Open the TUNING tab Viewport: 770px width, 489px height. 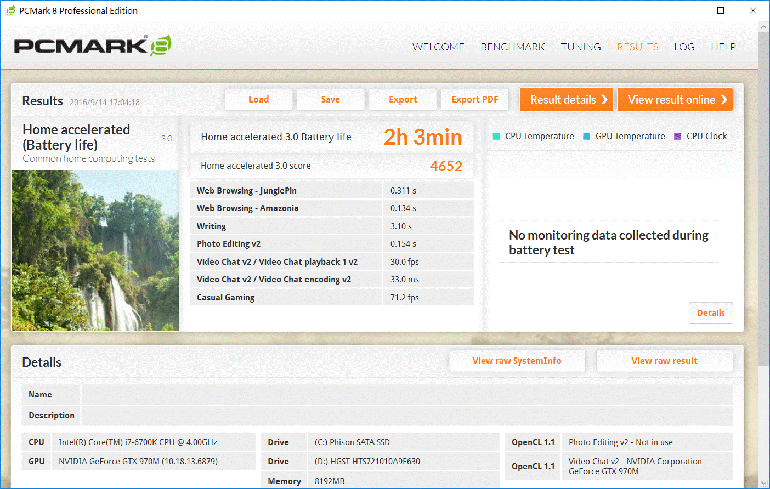click(x=581, y=47)
